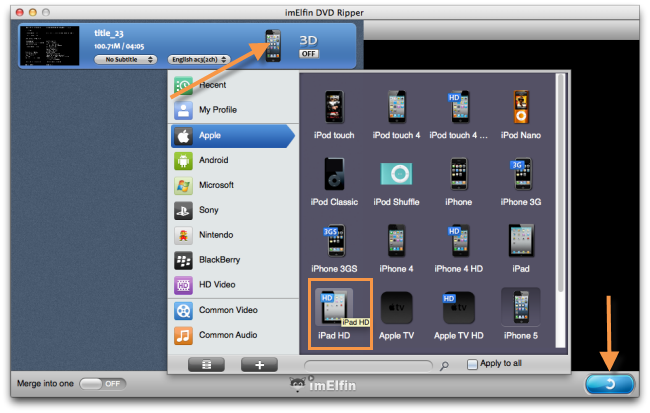The height and width of the screenshot is (413, 650).
Task: Select the iPod Nano profile
Action: (x=521, y=114)
